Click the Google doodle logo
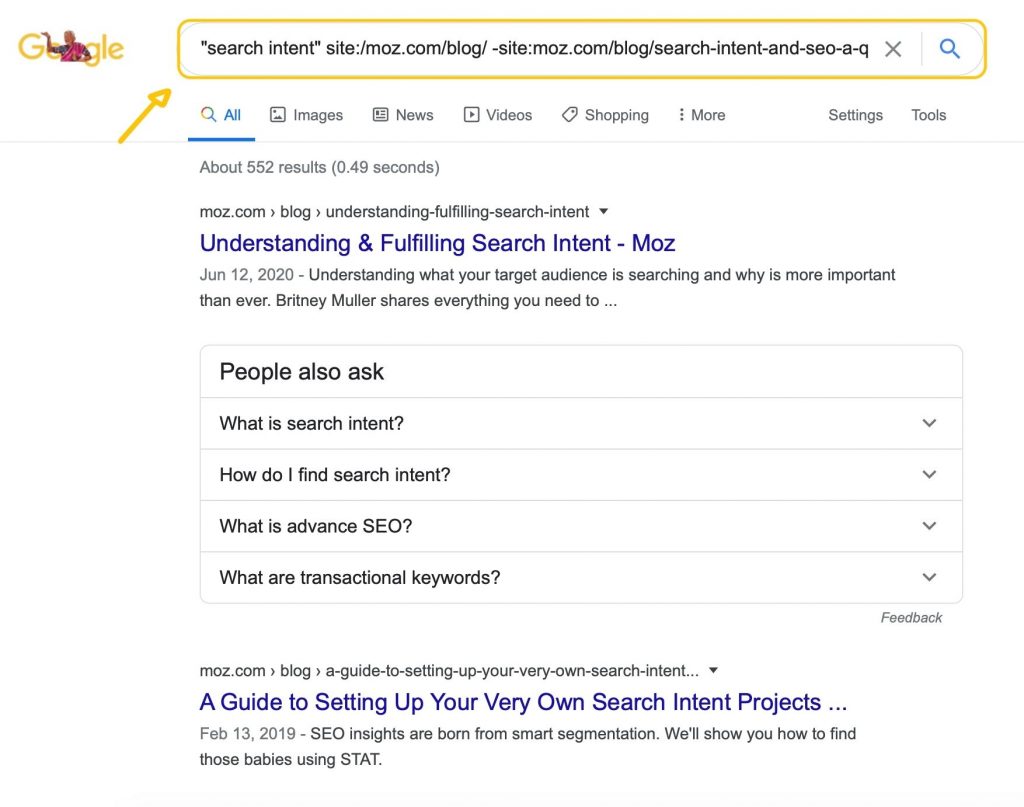Image resolution: width=1024 pixels, height=807 pixels. (71, 48)
